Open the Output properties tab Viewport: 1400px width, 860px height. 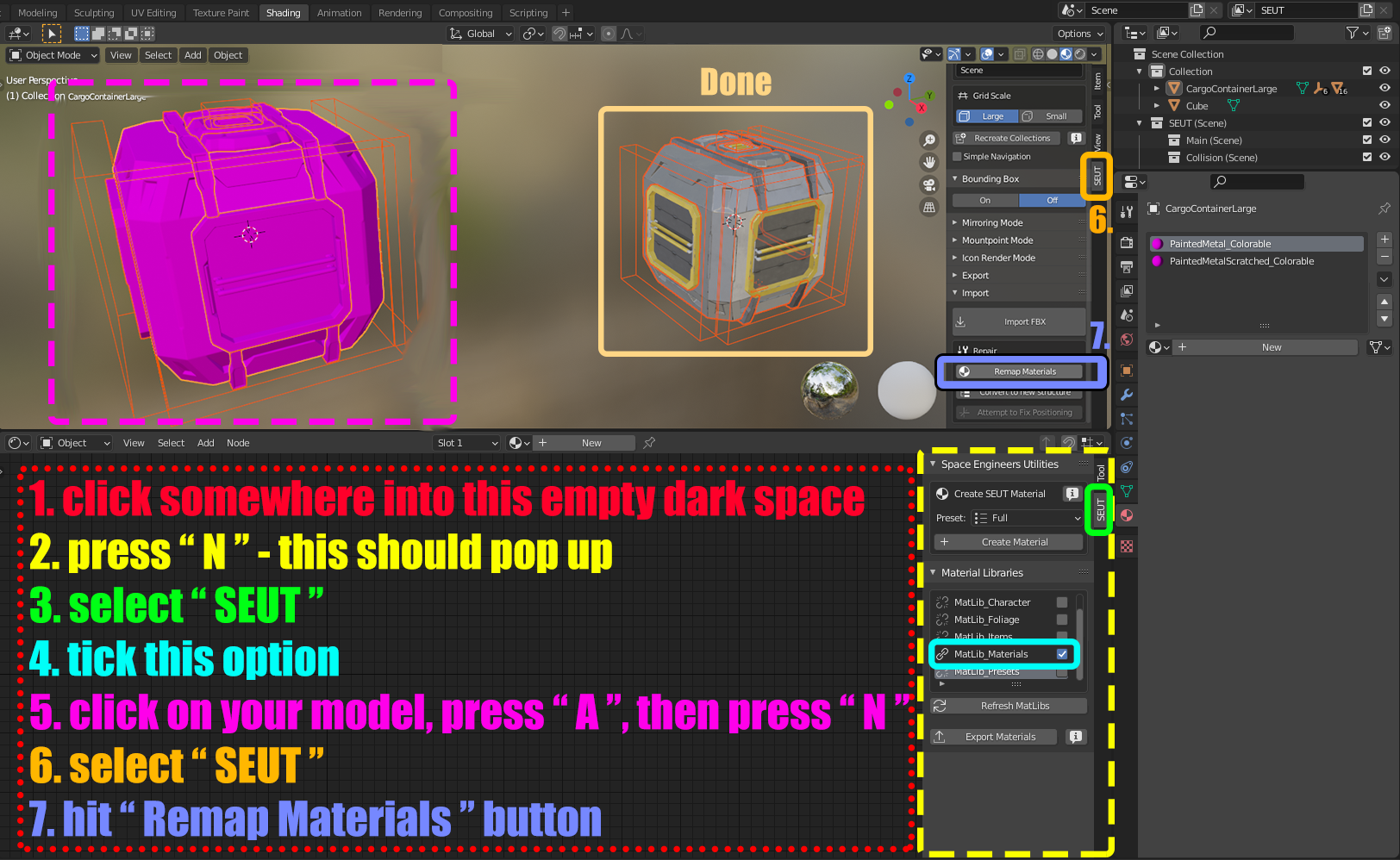pyautogui.click(x=1127, y=267)
